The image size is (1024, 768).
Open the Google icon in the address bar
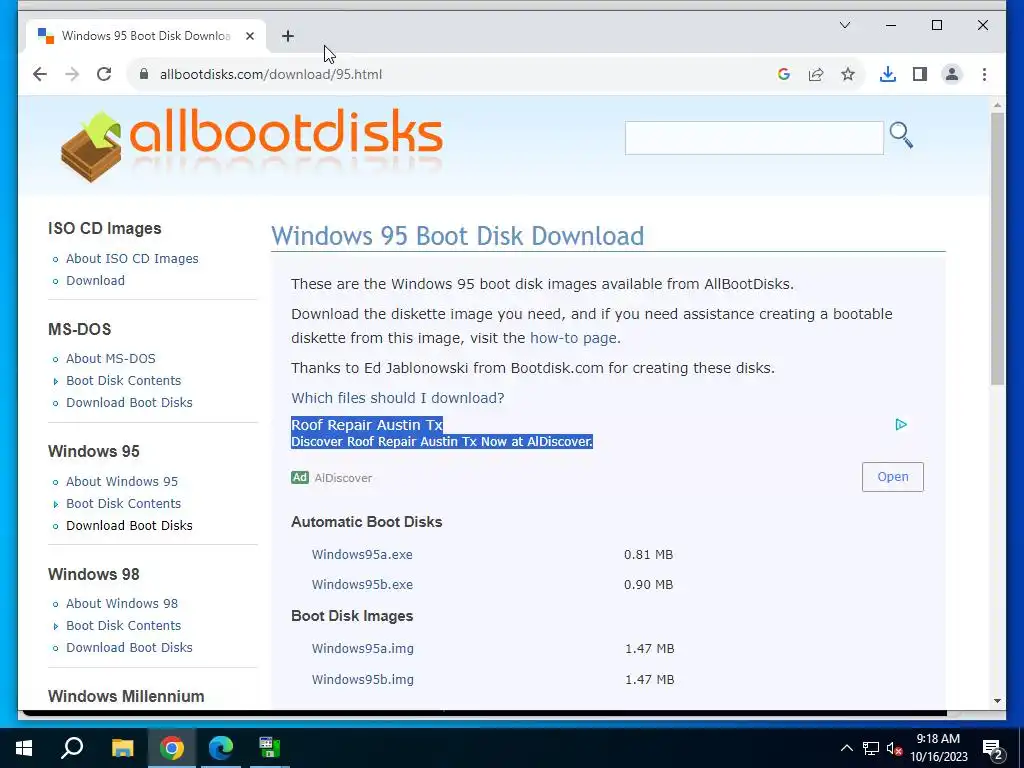click(x=784, y=74)
